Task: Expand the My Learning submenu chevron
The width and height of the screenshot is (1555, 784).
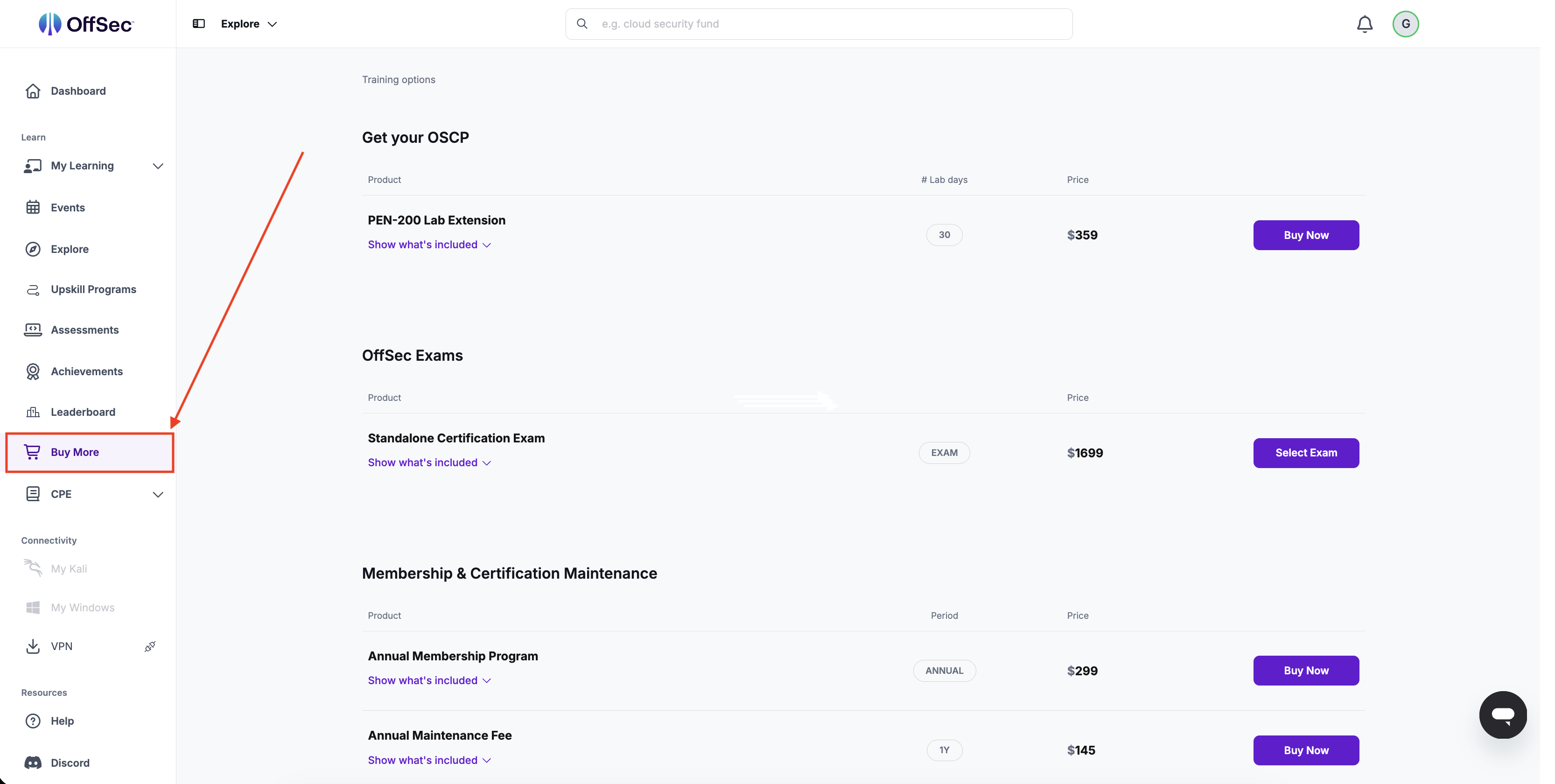Action: tap(158, 166)
